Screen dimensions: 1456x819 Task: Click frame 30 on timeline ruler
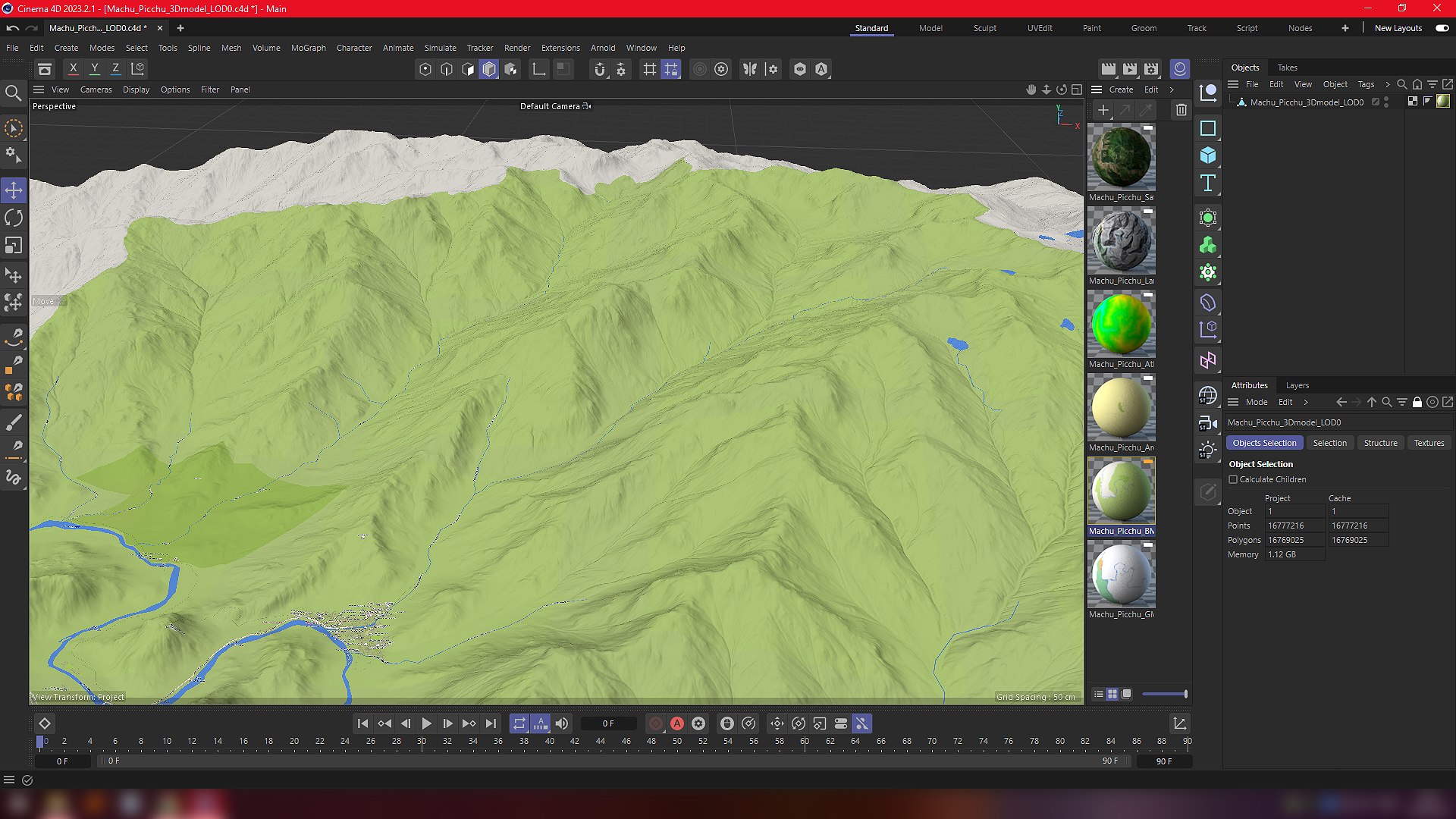(x=422, y=742)
